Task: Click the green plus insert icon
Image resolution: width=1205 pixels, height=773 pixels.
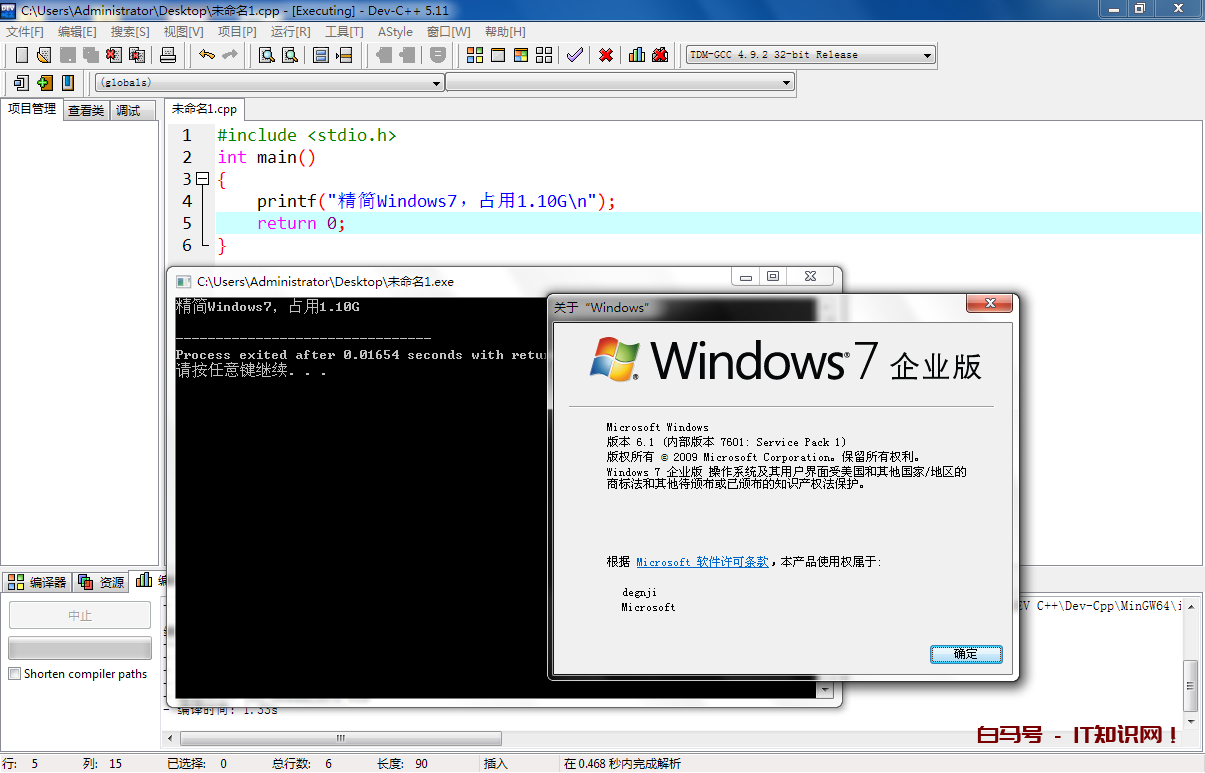Action: 45,83
